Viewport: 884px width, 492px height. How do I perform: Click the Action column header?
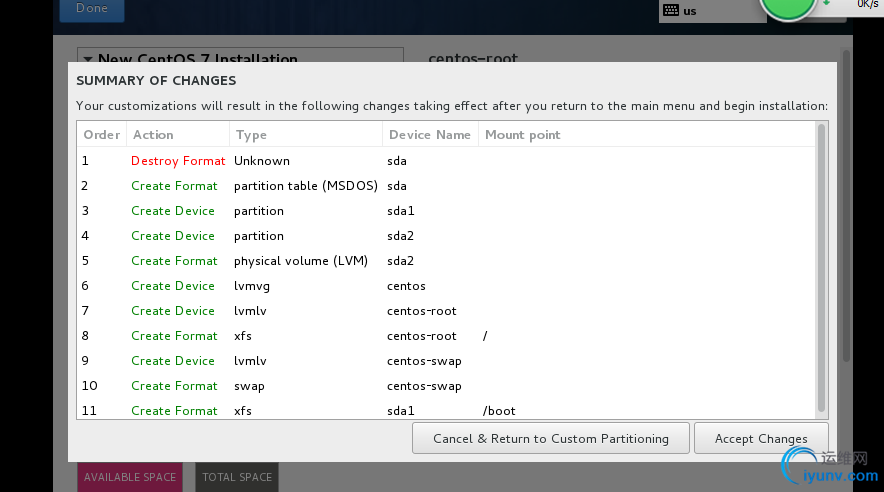click(178, 135)
